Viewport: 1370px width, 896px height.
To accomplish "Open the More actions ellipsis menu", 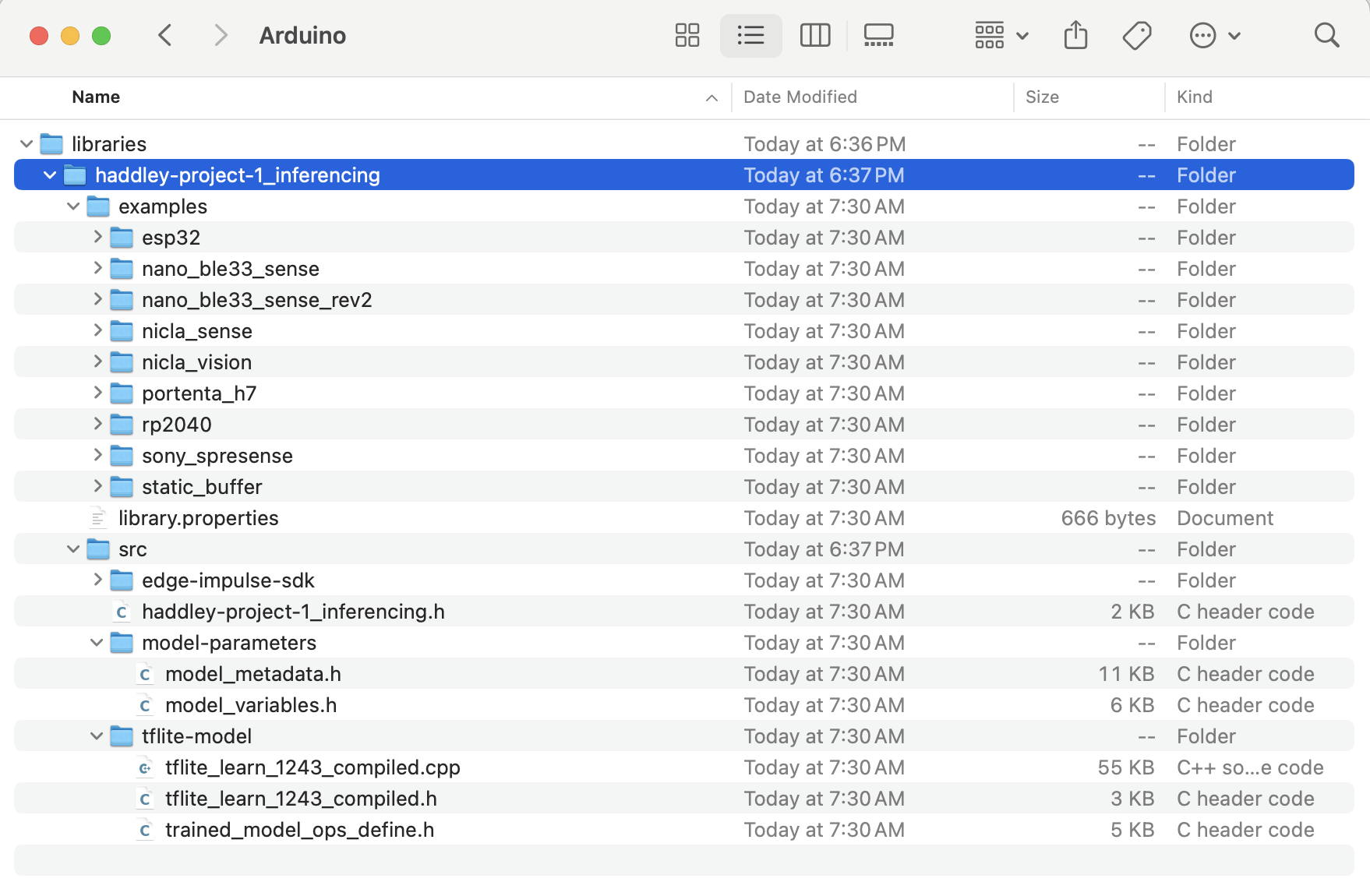I will tap(1214, 35).
